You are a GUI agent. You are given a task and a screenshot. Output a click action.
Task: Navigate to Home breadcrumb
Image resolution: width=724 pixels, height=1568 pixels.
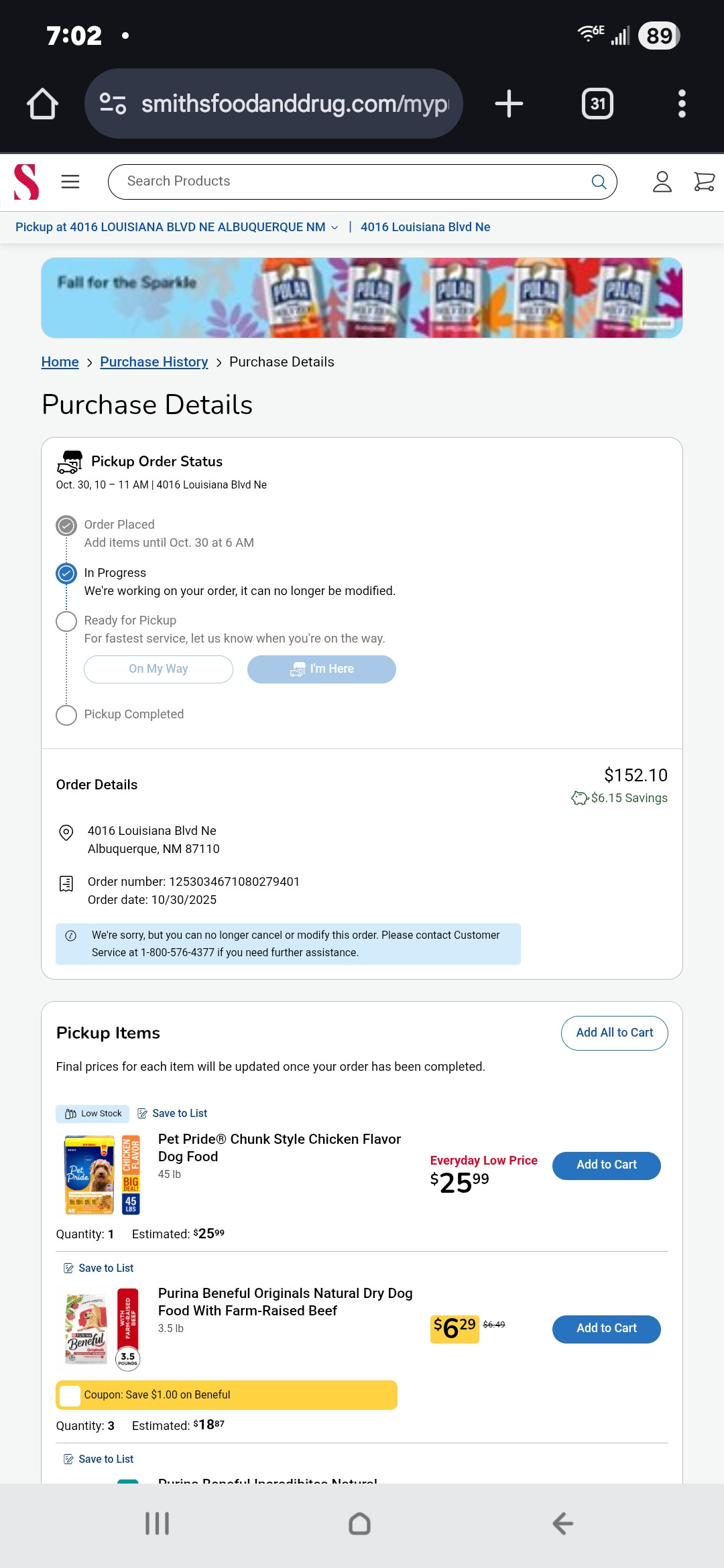click(x=60, y=362)
